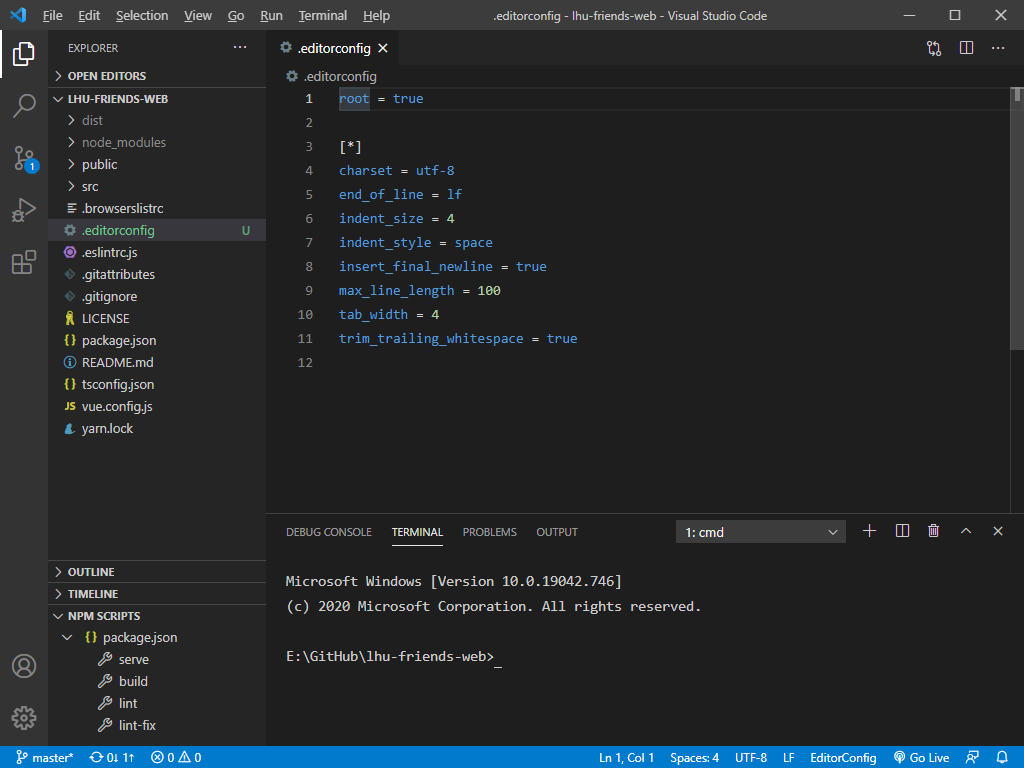Open the Search view in activity bar

[24, 105]
